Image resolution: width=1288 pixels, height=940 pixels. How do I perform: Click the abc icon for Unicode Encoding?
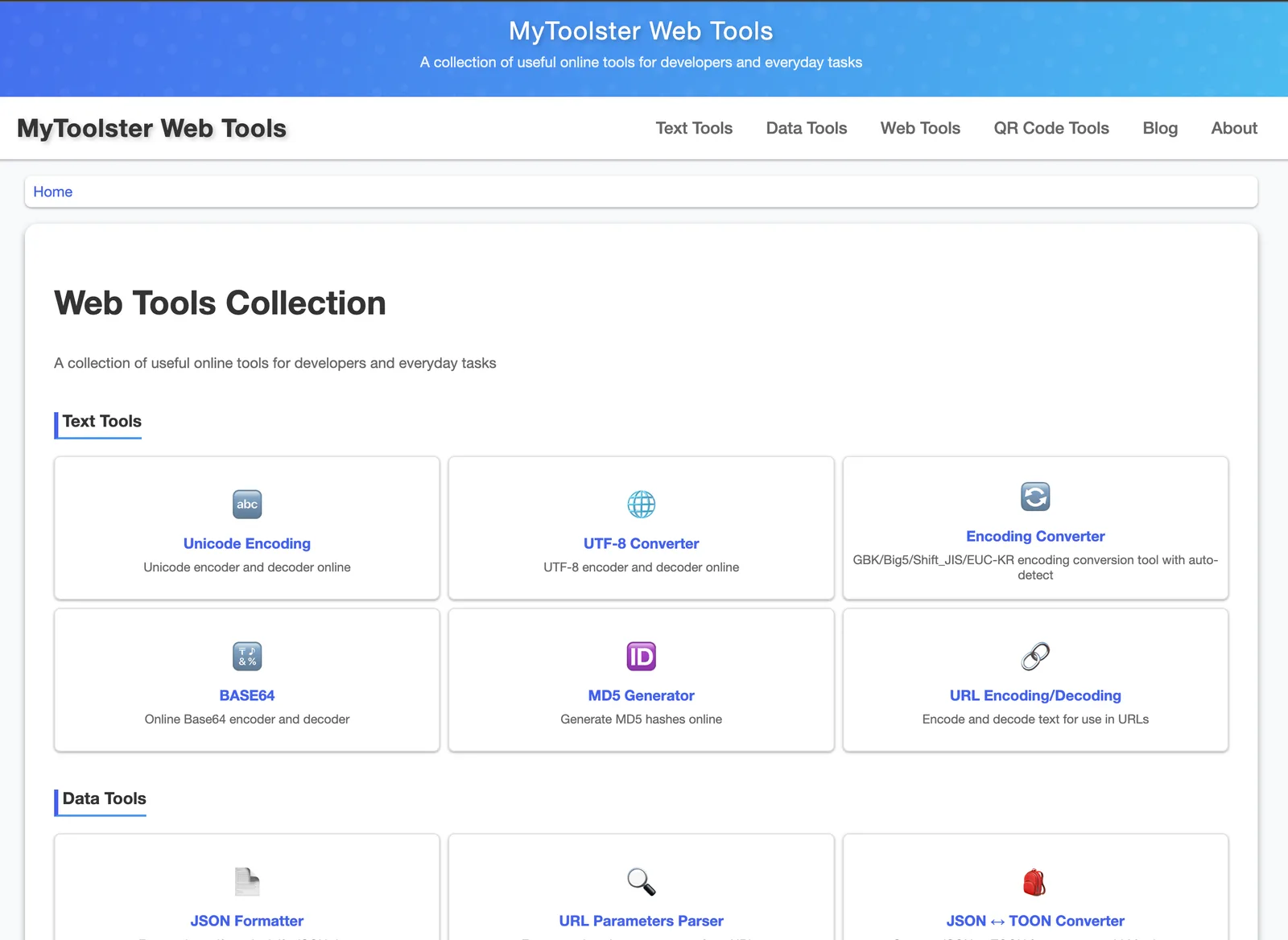point(247,505)
